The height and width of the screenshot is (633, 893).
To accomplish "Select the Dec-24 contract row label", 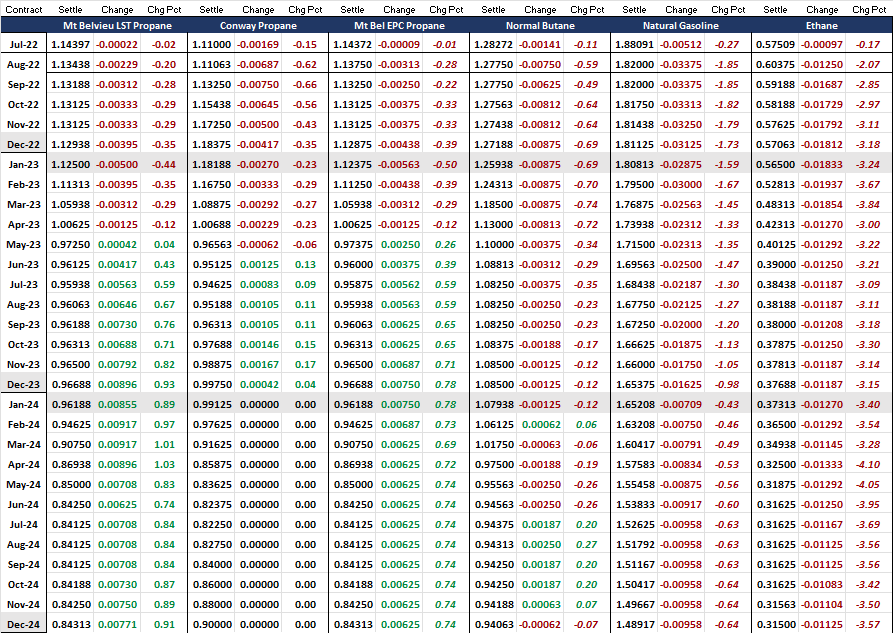I will pyautogui.click(x=23, y=624).
